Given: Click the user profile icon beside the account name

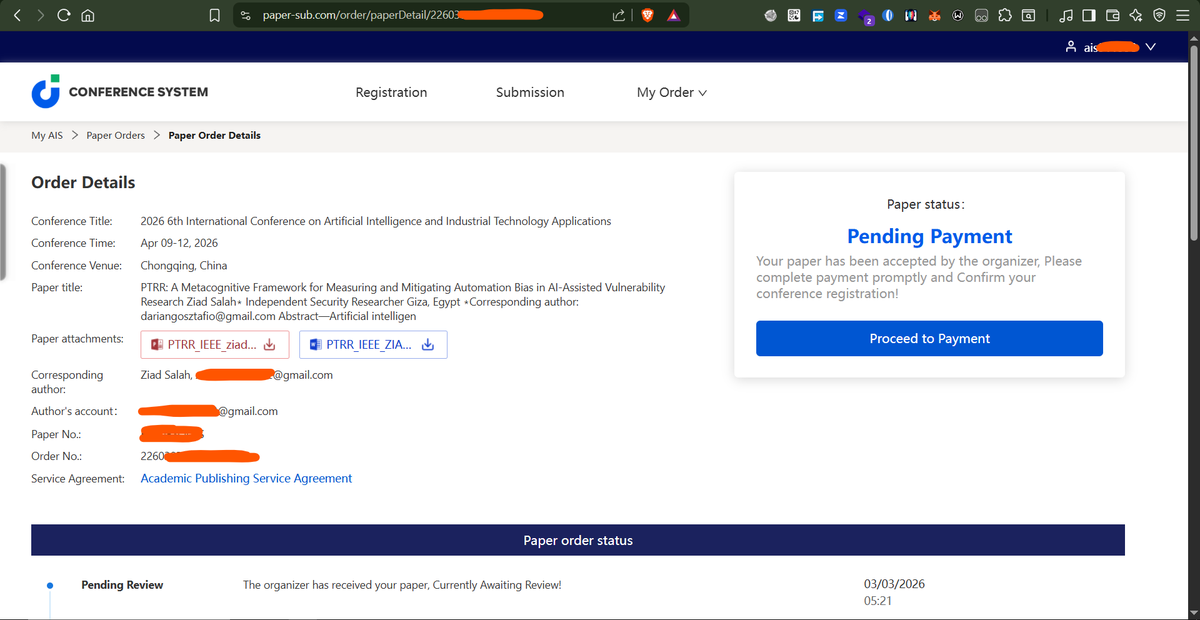Looking at the screenshot, I should point(1071,47).
